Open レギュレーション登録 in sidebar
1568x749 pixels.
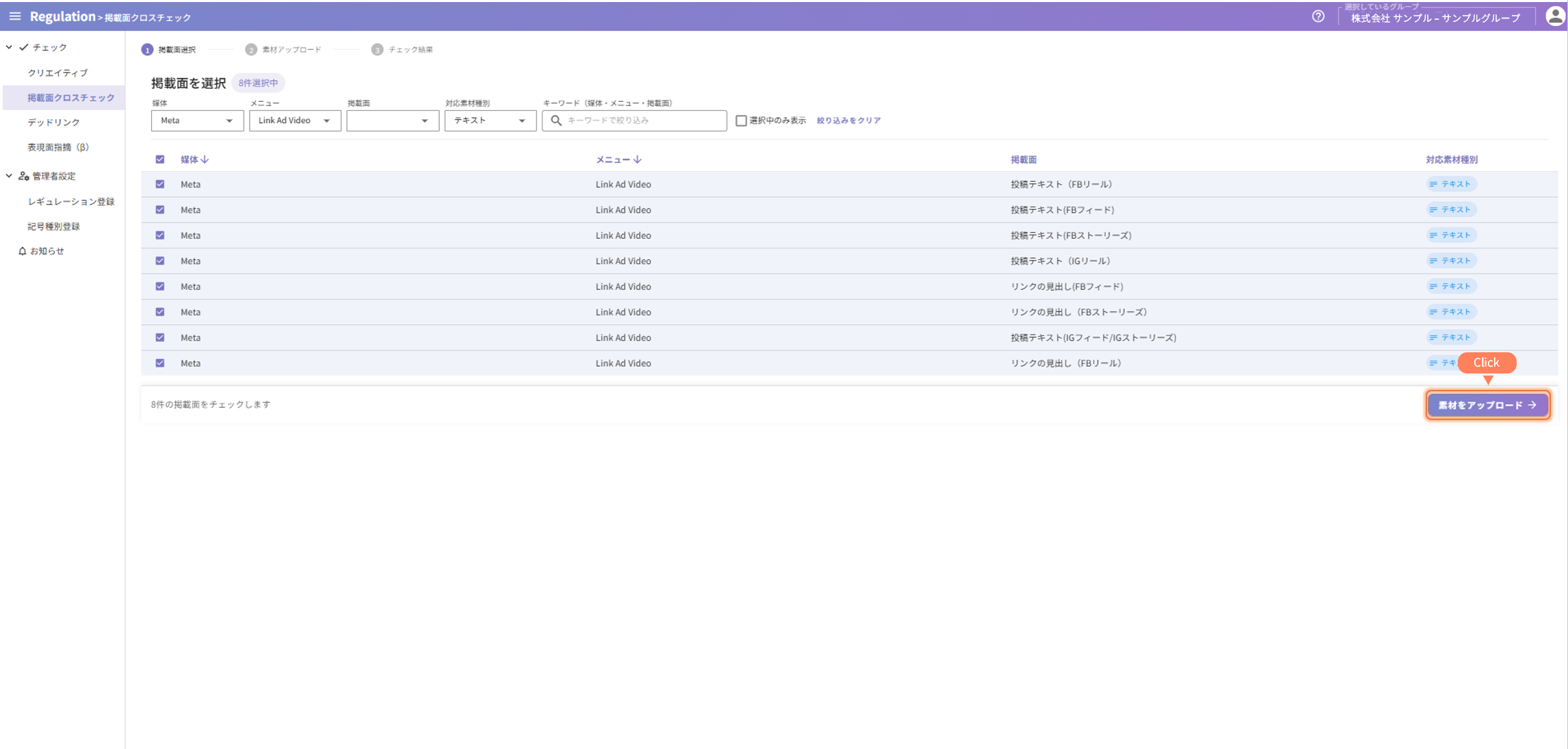pyautogui.click(x=71, y=202)
